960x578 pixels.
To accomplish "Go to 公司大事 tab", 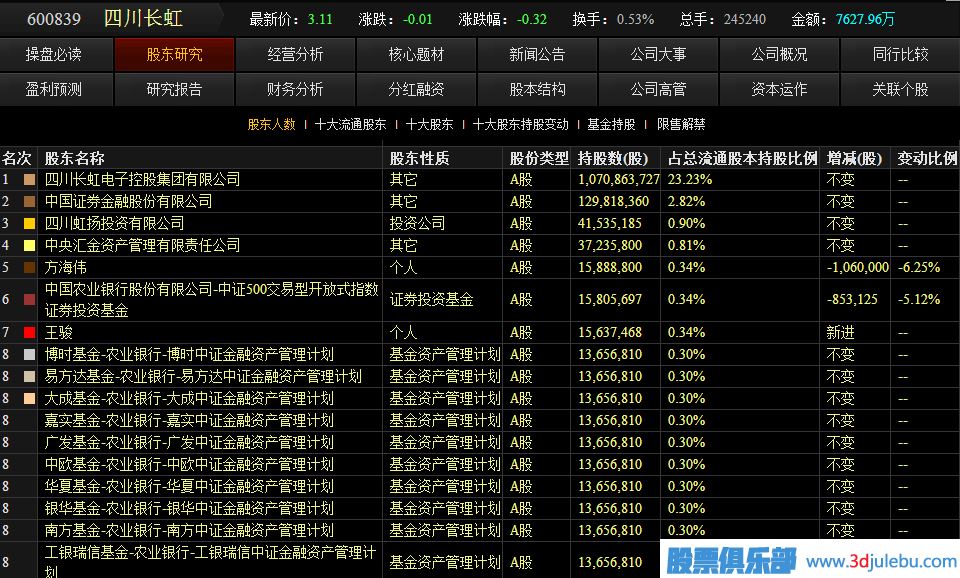I will 658,54.
